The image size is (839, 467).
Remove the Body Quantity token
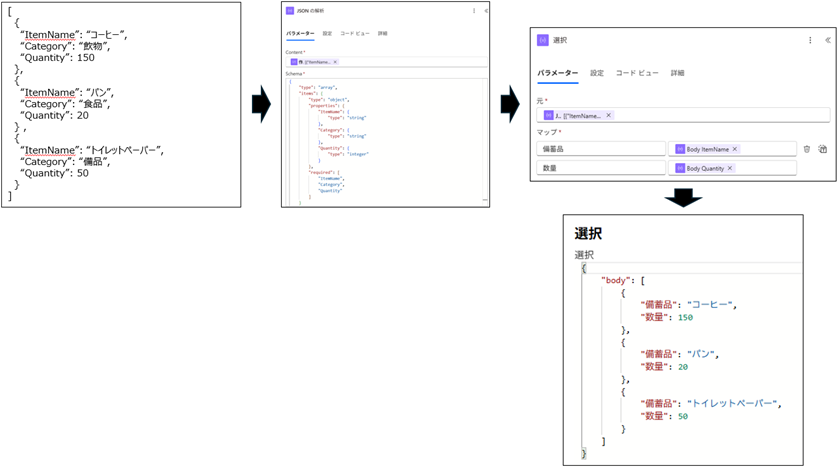[730, 168]
